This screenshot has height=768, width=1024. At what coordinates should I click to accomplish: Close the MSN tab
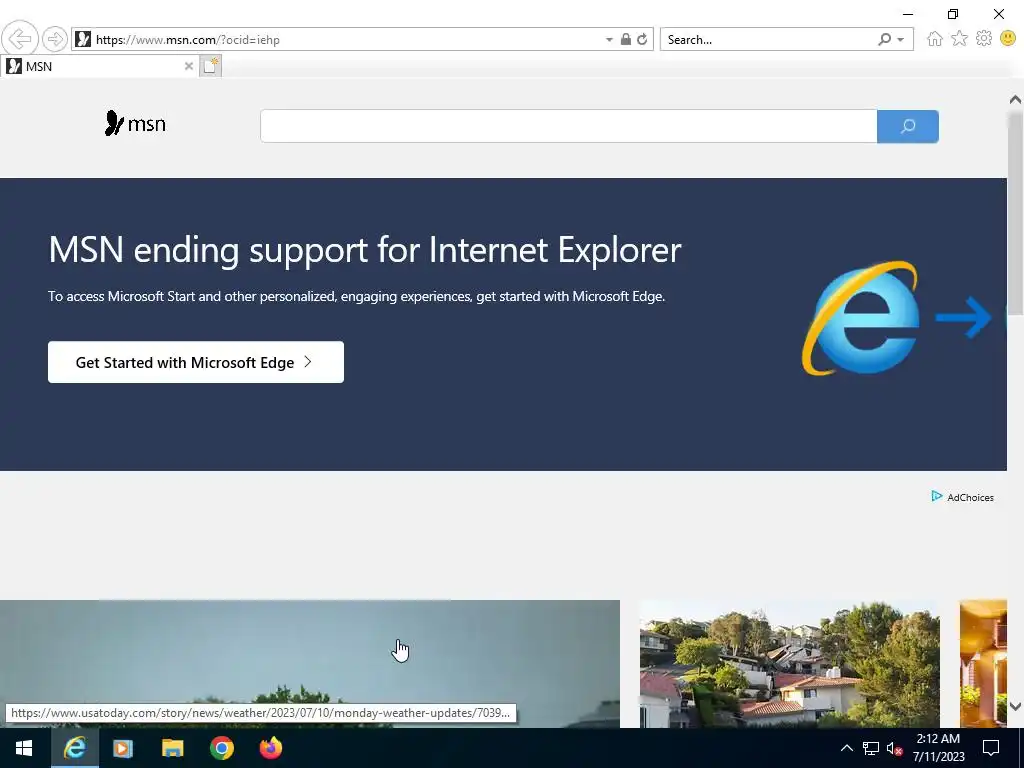pyautogui.click(x=189, y=66)
